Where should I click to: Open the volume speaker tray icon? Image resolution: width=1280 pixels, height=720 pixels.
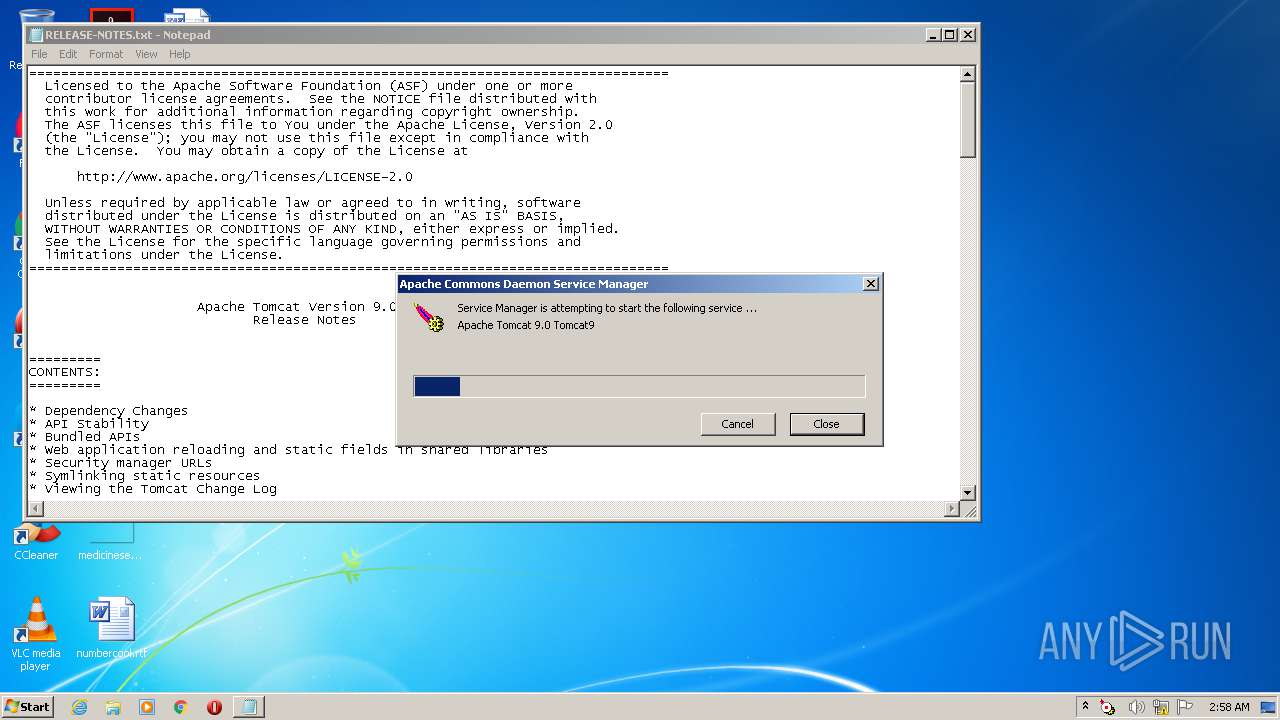pos(1136,707)
